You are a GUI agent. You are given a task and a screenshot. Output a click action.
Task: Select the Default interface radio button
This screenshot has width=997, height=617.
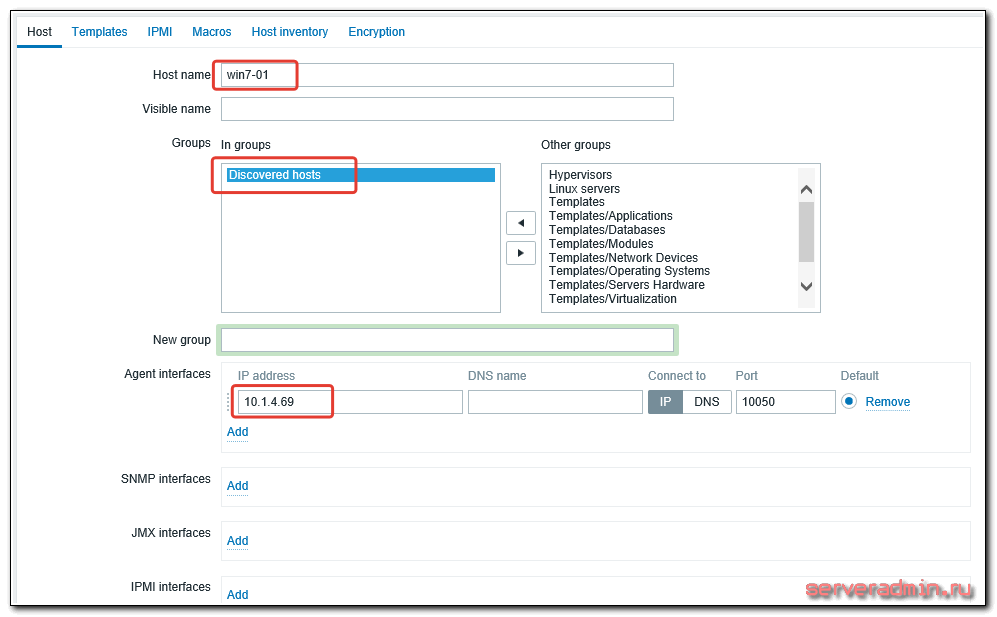850,402
